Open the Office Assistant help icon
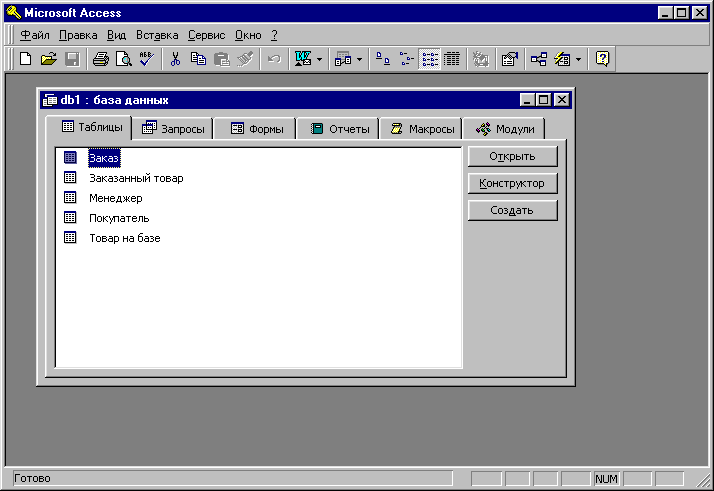Screen dimensions: 714x491 (x=602, y=59)
